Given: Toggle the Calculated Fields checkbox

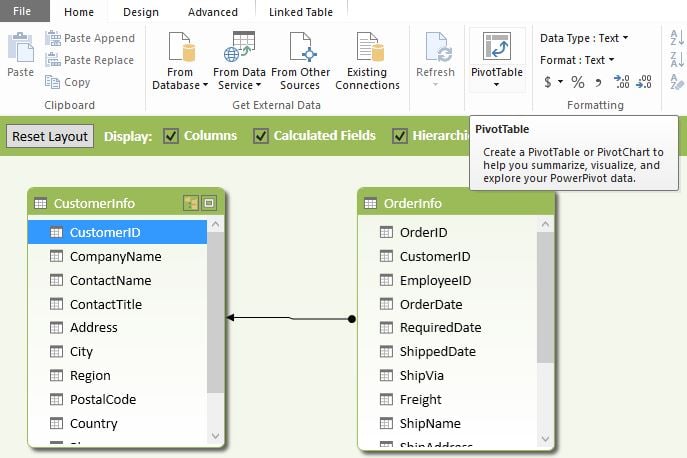Looking at the screenshot, I should click(x=261, y=136).
